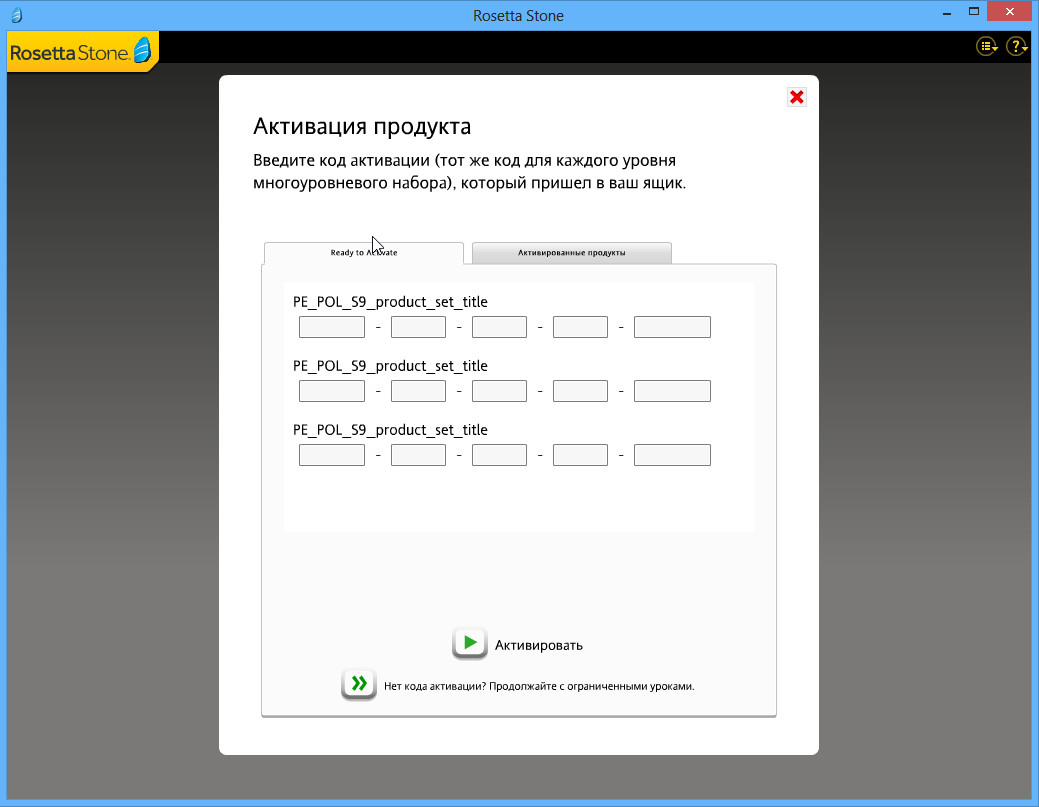Continue with limited lessons via Нет кода активации link
The height and width of the screenshot is (807, 1039).
click(x=538, y=686)
